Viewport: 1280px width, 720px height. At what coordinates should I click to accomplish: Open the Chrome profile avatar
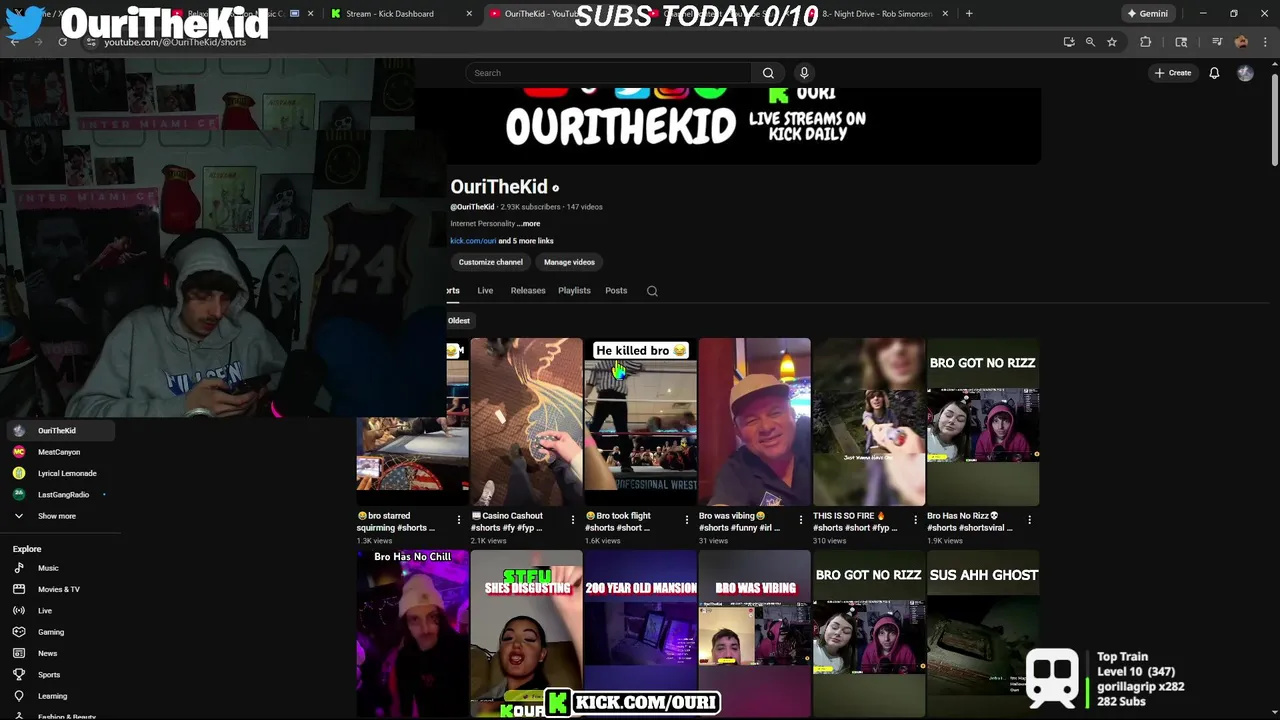click(1241, 42)
